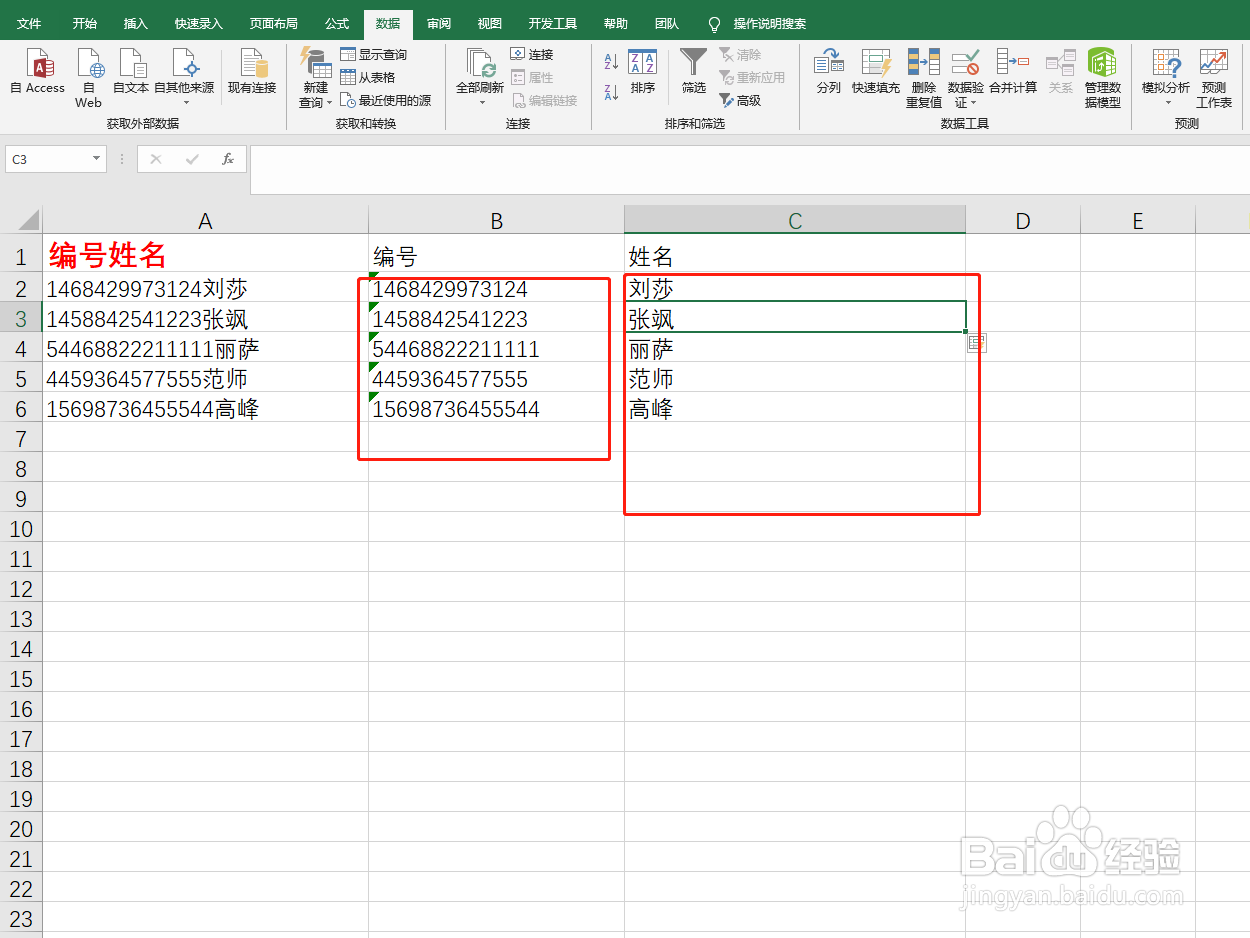Viewport: 1250px width, 938px height.
Task: Click cell C5 with 范师
Action: coord(795,379)
